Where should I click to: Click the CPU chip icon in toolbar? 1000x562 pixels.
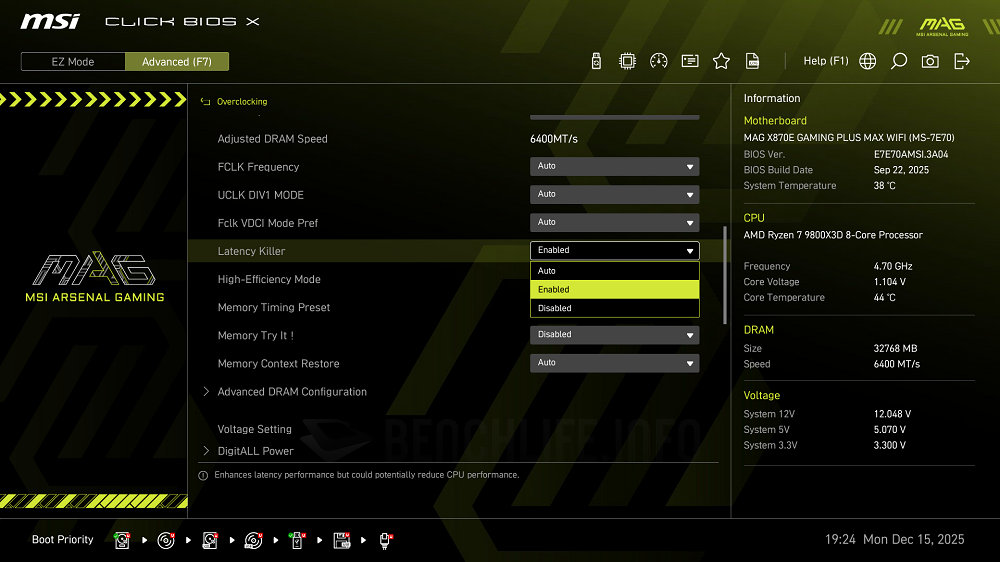tap(627, 61)
